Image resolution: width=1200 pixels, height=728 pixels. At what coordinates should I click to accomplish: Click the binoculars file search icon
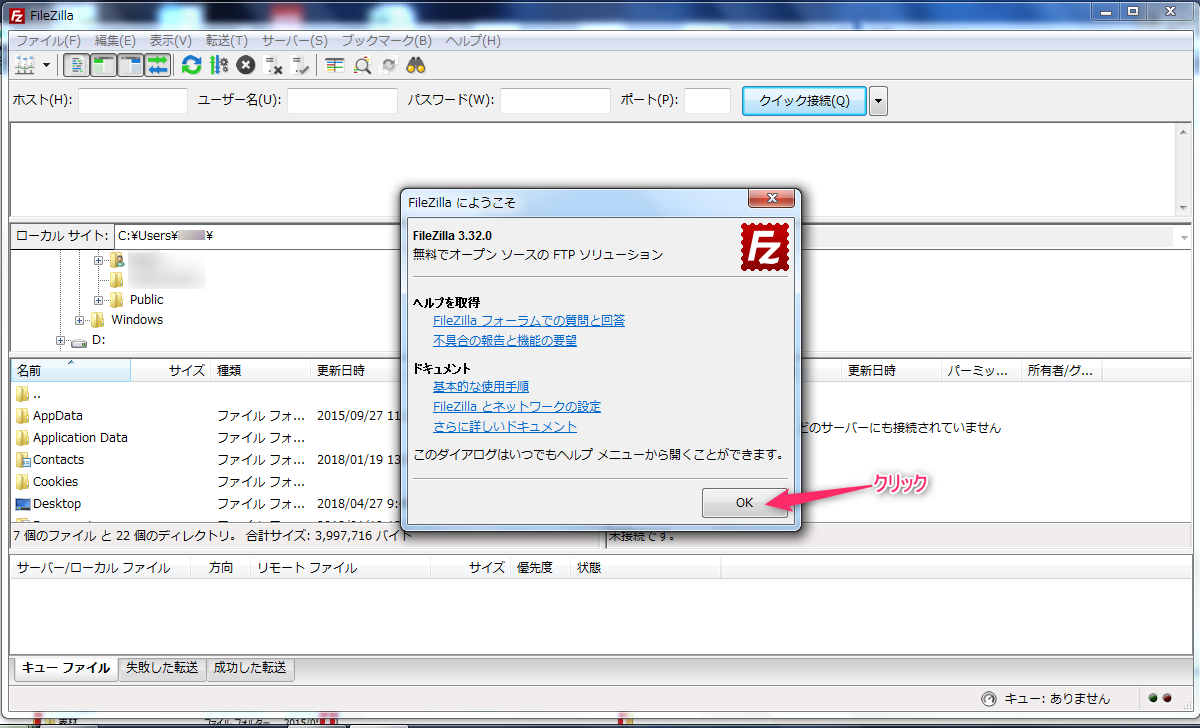pyautogui.click(x=416, y=66)
